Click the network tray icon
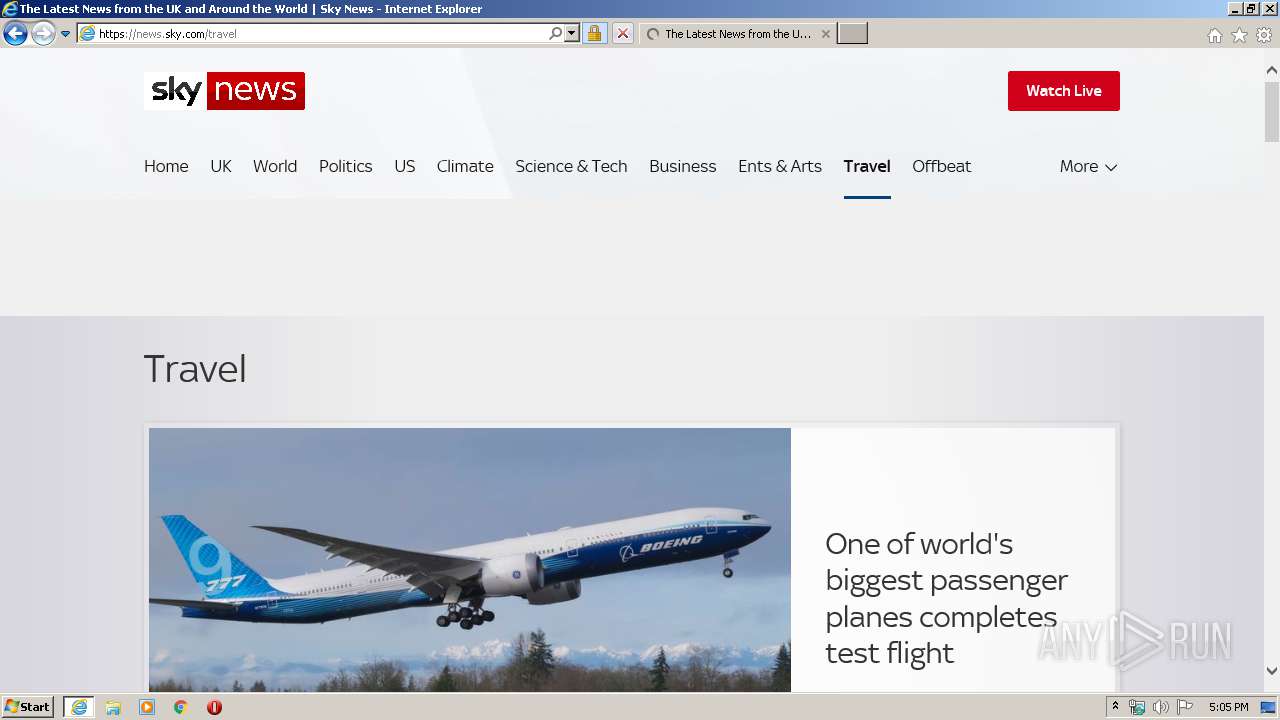This screenshot has height=720, width=1280. click(1137, 707)
